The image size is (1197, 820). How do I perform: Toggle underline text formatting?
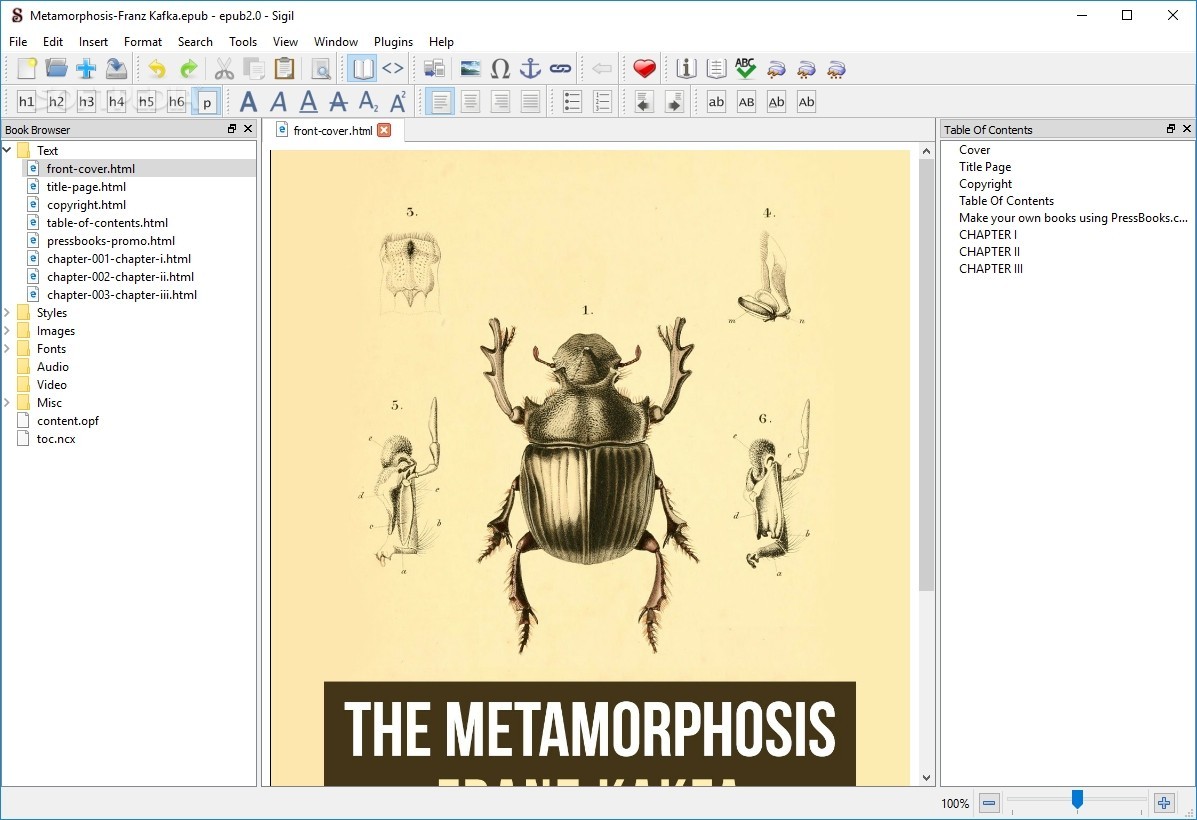(308, 102)
